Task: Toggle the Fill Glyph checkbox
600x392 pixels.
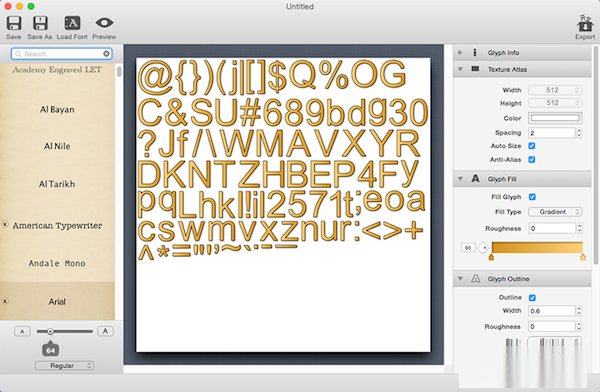Action: pos(532,197)
